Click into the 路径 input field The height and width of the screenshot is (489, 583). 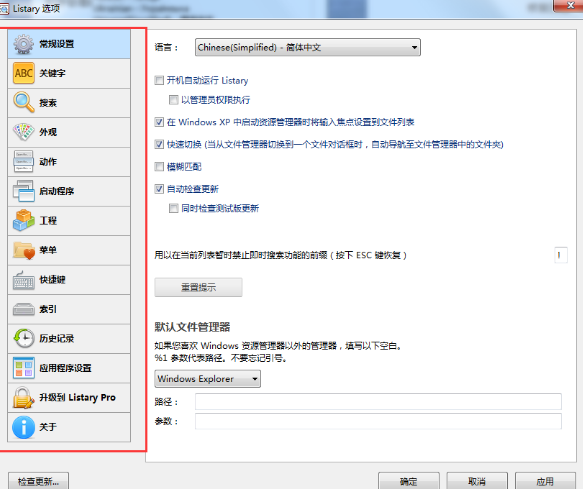click(x=378, y=402)
